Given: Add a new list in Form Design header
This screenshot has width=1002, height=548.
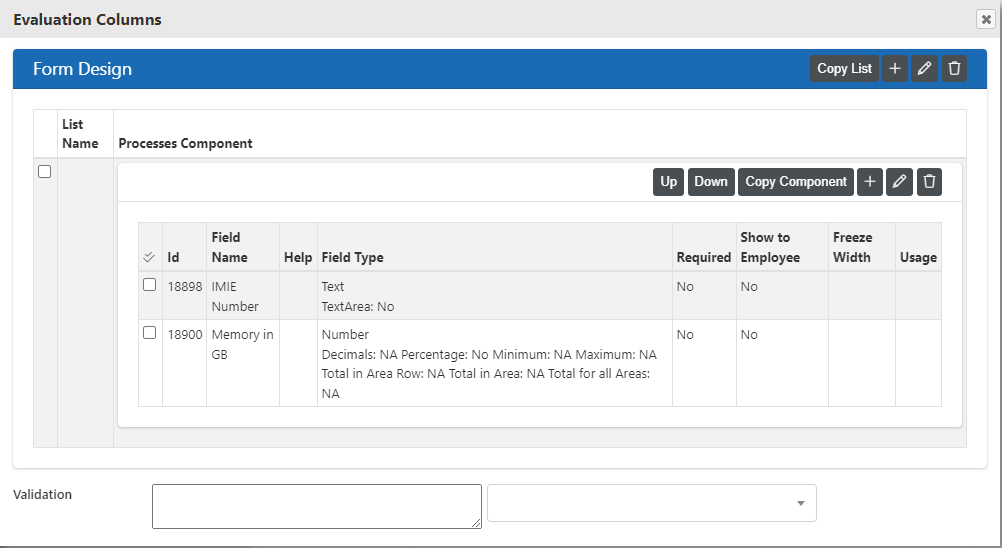Looking at the screenshot, I should [895, 68].
